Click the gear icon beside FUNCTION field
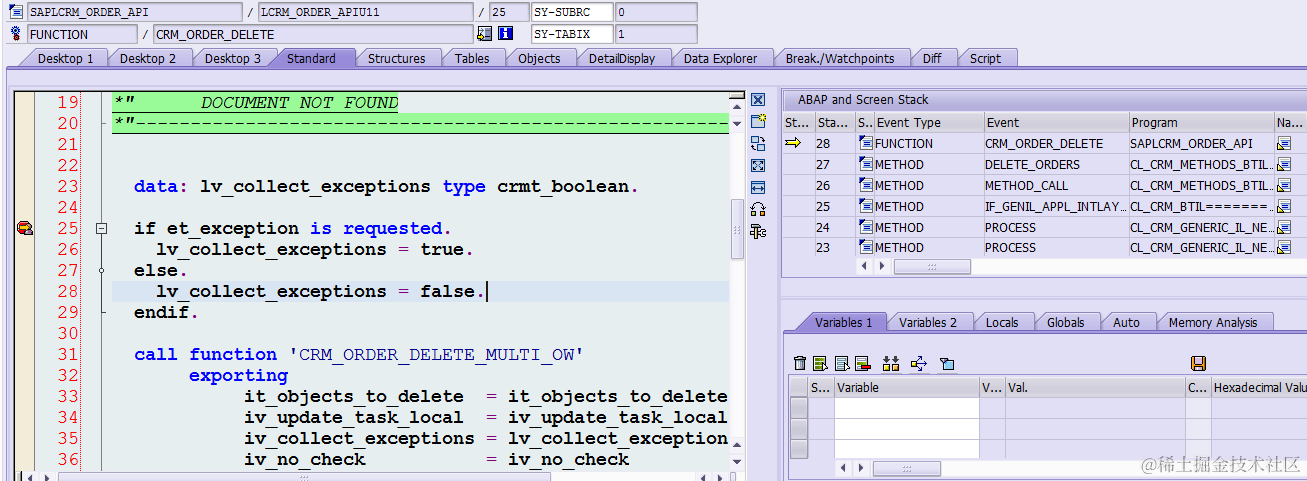 (x=15, y=34)
